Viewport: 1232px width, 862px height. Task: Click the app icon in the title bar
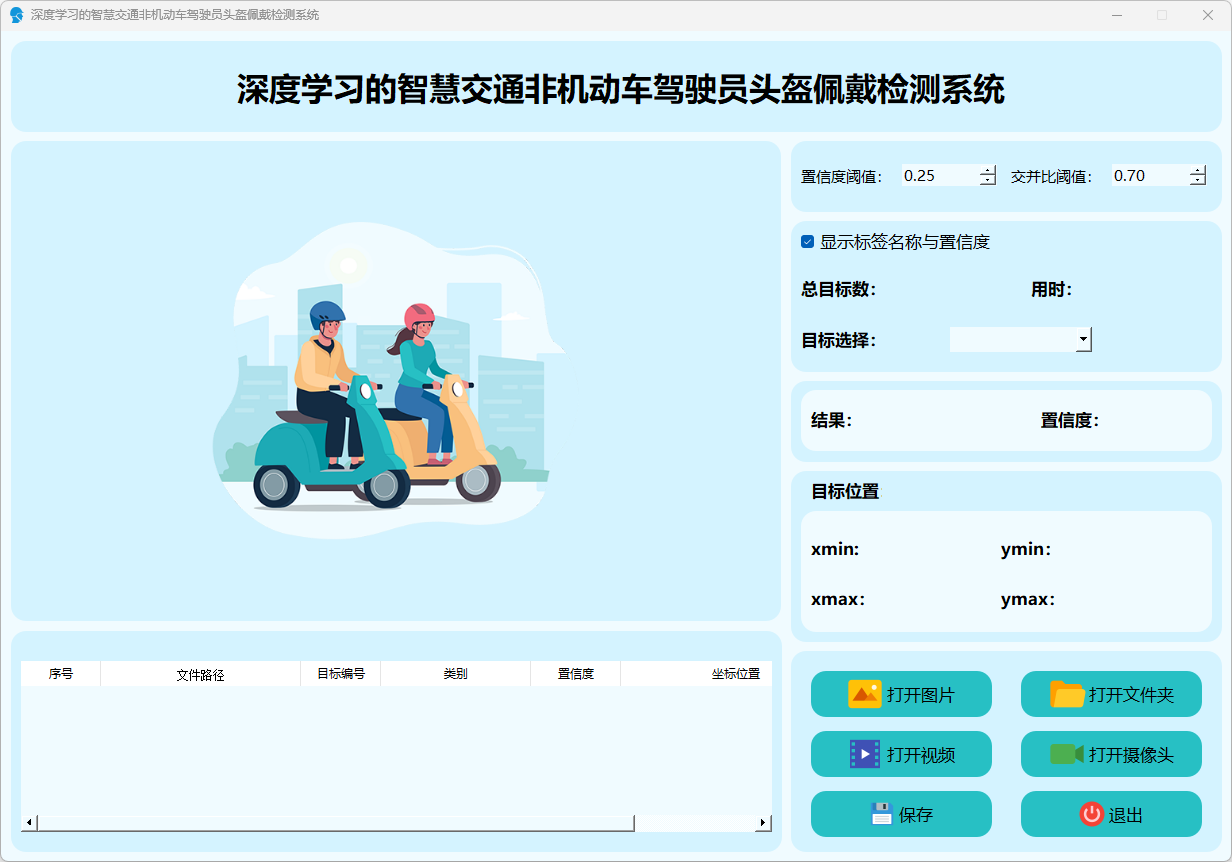coord(16,15)
